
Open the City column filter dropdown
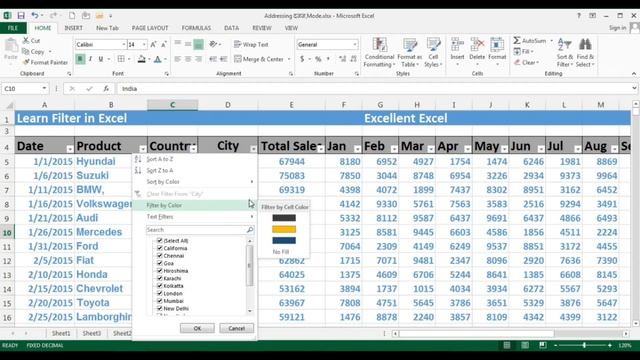(253, 149)
